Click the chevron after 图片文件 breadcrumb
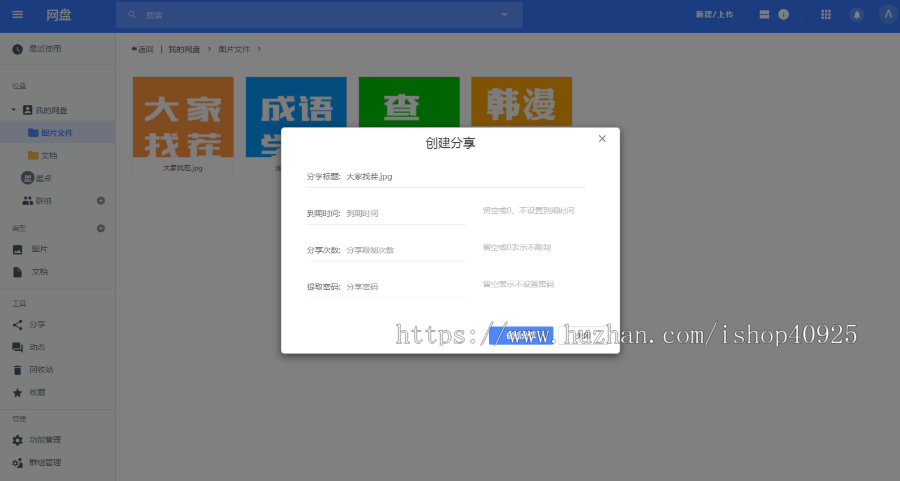This screenshot has width=900, height=481. 259,48
